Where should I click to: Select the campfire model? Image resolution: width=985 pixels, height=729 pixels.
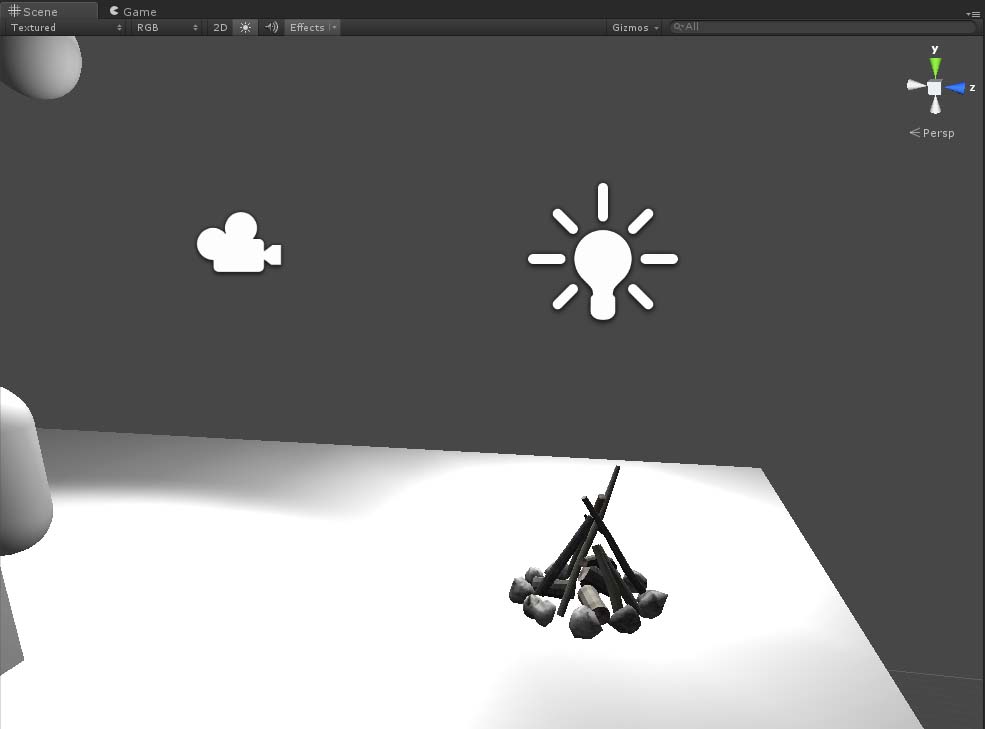pos(588,553)
